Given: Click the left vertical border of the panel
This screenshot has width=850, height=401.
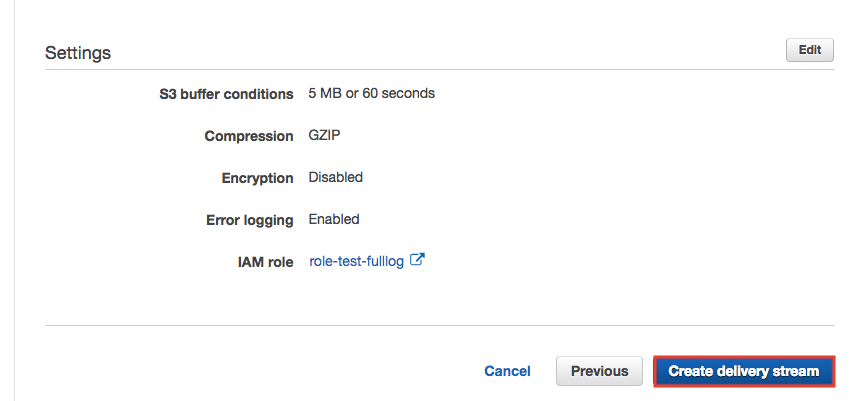Looking at the screenshot, I should [x=12, y=200].
